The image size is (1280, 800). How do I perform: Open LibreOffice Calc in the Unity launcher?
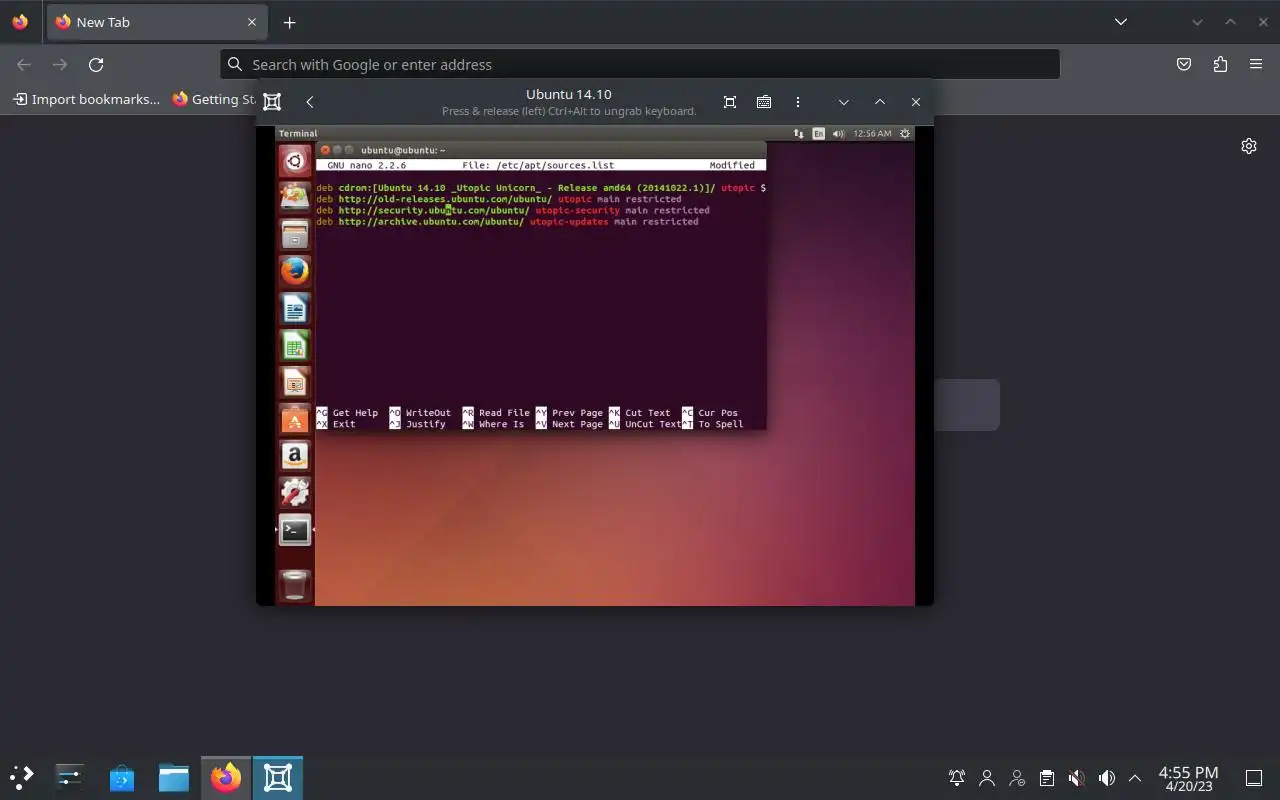[295, 345]
